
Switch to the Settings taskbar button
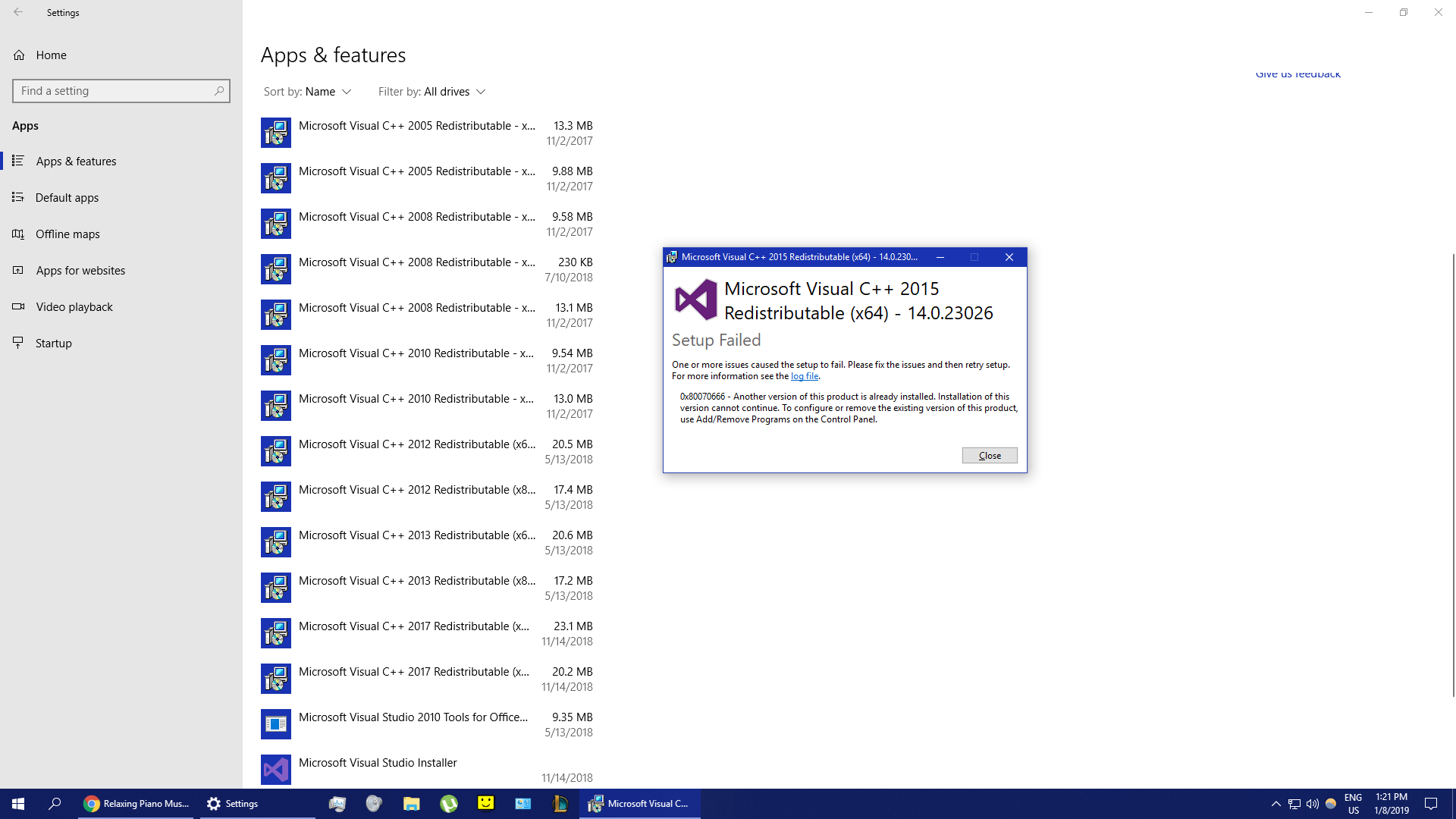(x=258, y=804)
